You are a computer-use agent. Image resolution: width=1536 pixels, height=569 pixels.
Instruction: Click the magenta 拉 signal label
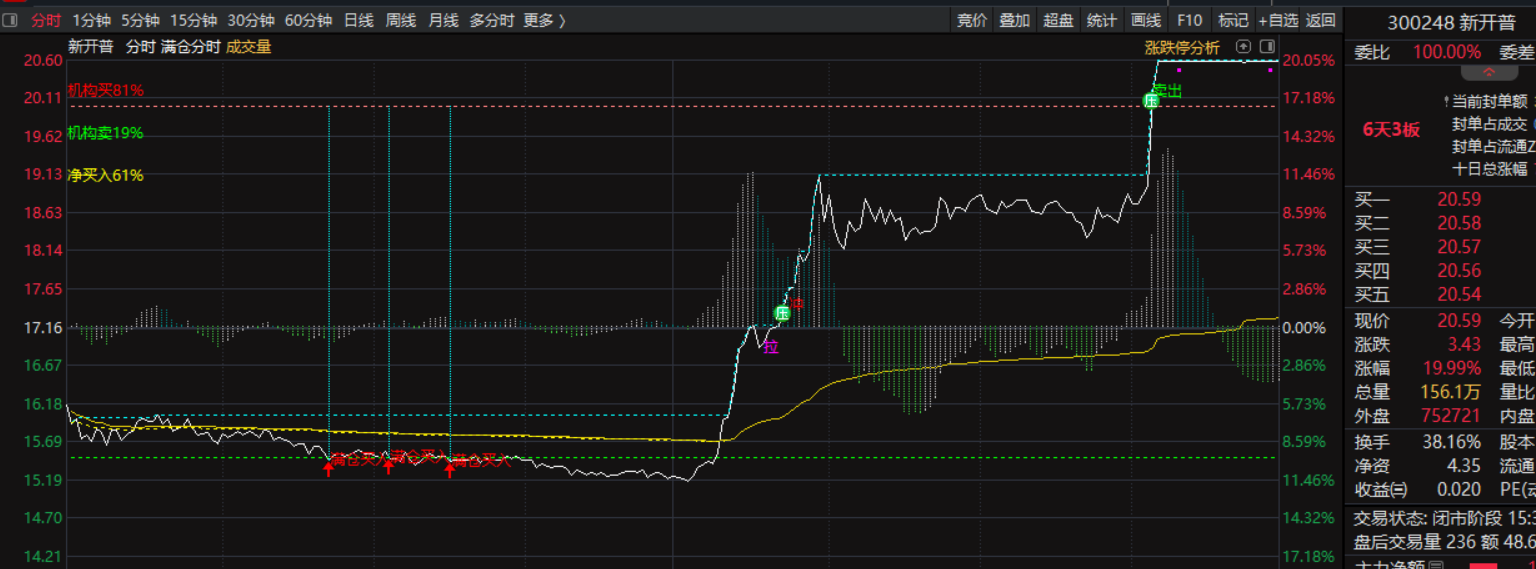[770, 347]
